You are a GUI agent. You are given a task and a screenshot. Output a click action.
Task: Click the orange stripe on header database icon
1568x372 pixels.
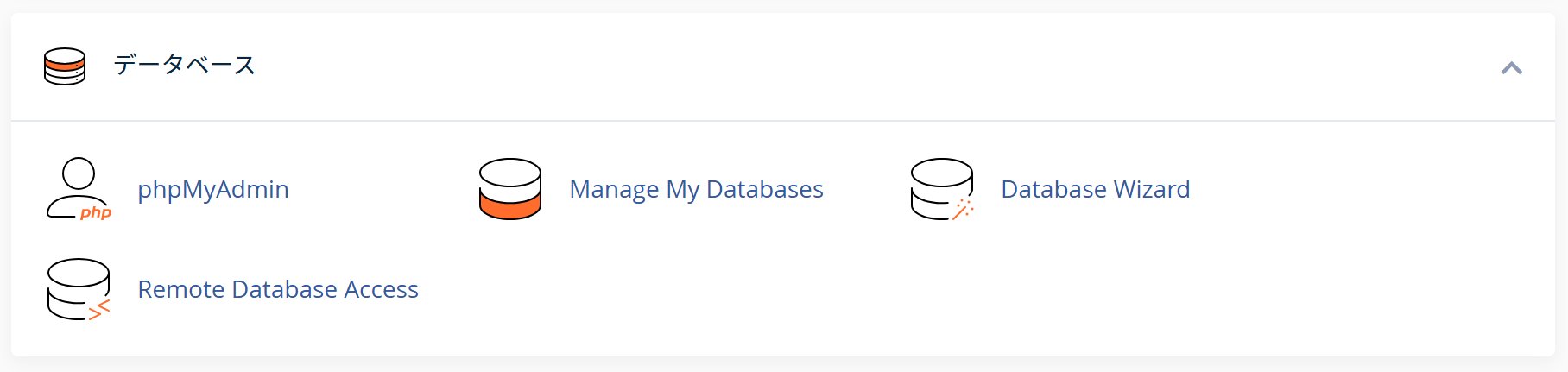(x=65, y=64)
